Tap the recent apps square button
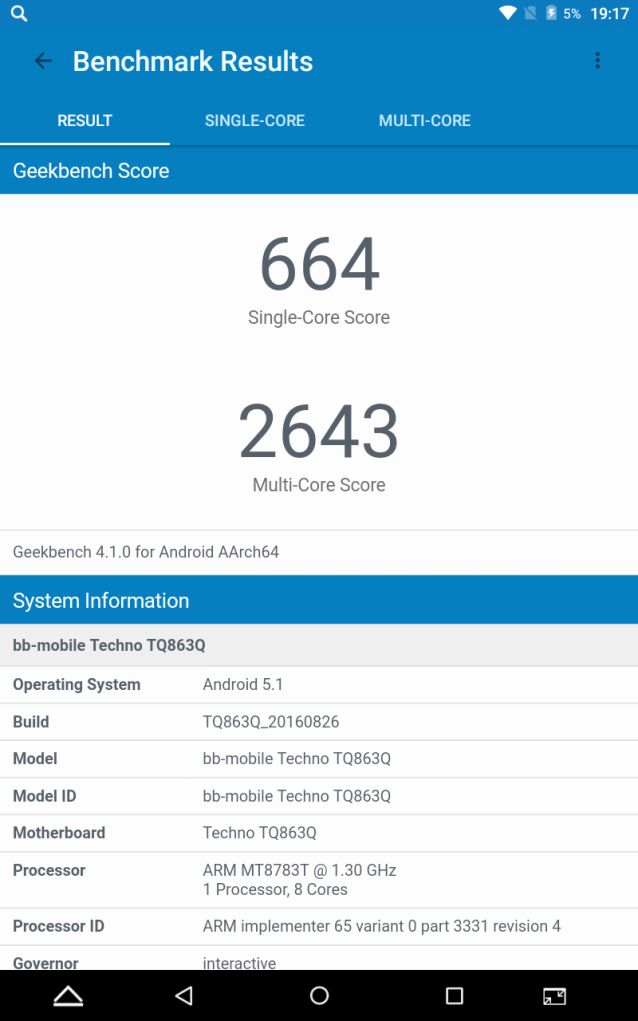This screenshot has width=638, height=1021. (454, 996)
